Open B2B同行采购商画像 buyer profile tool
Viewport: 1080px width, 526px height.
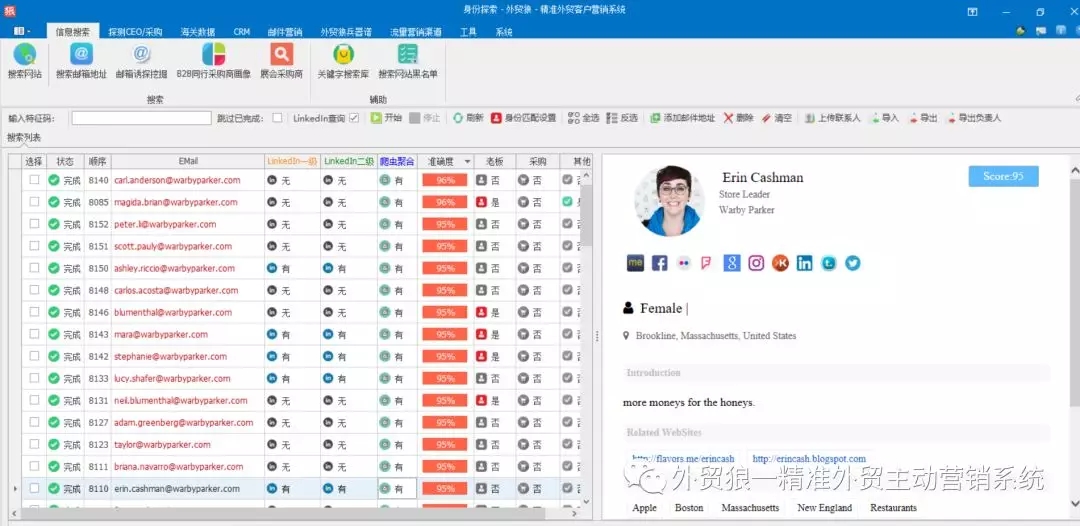pos(214,61)
